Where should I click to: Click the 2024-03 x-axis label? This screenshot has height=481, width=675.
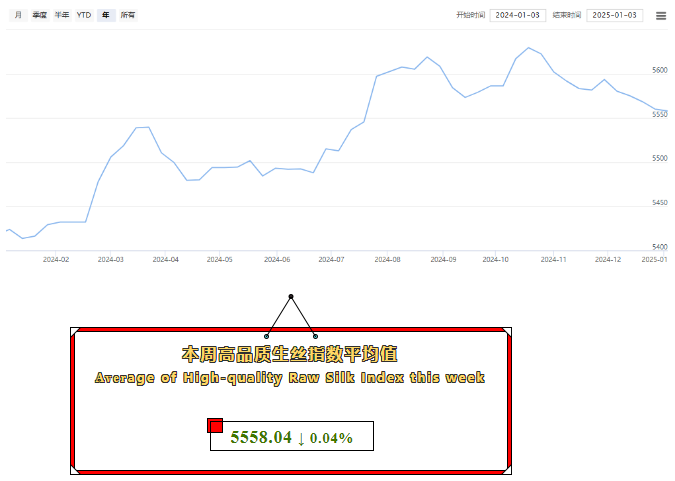(x=111, y=259)
